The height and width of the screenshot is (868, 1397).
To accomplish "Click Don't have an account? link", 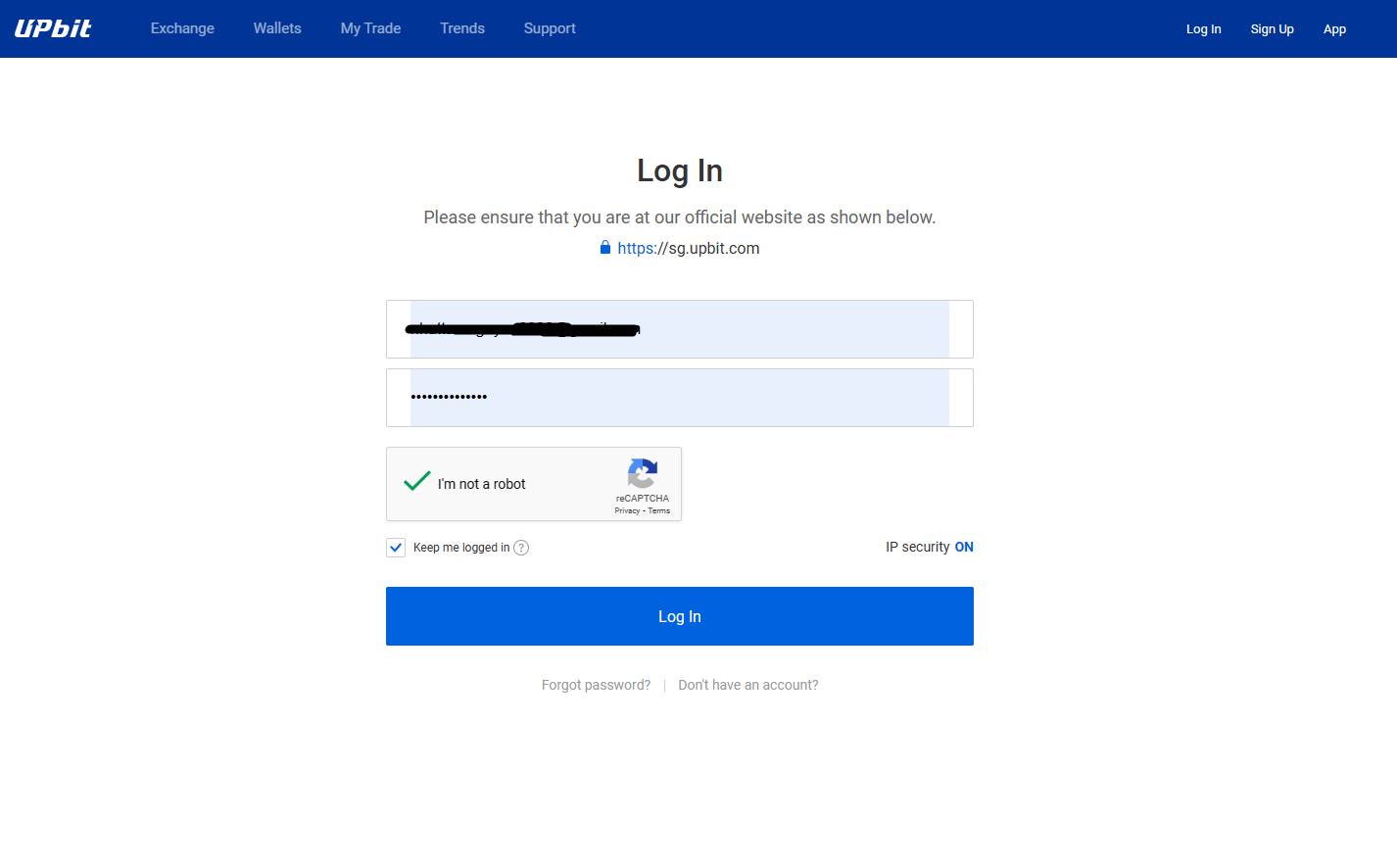I will 748,685.
